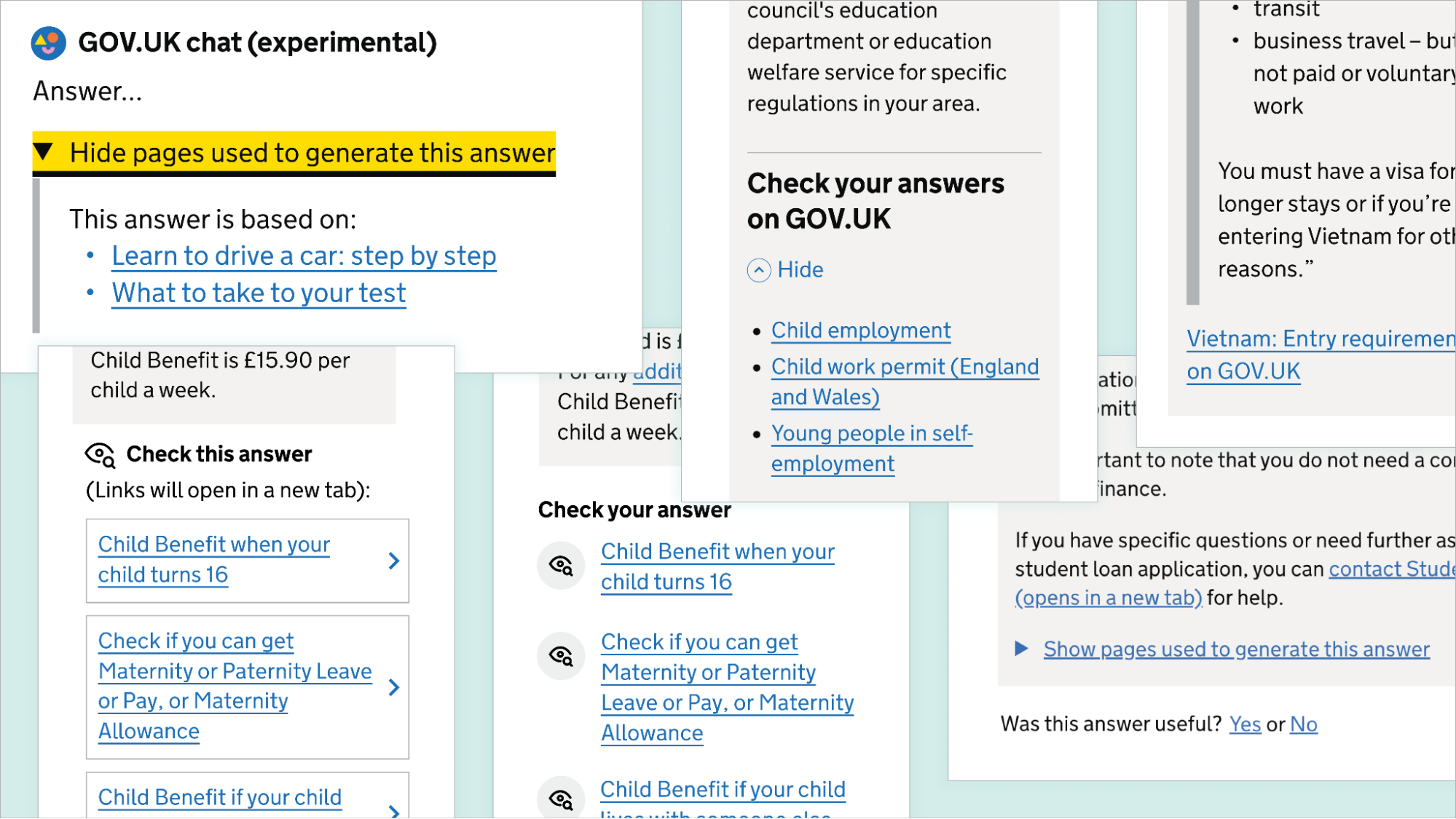Open What to take to your test link
This screenshot has width=1456, height=819.
[258, 292]
